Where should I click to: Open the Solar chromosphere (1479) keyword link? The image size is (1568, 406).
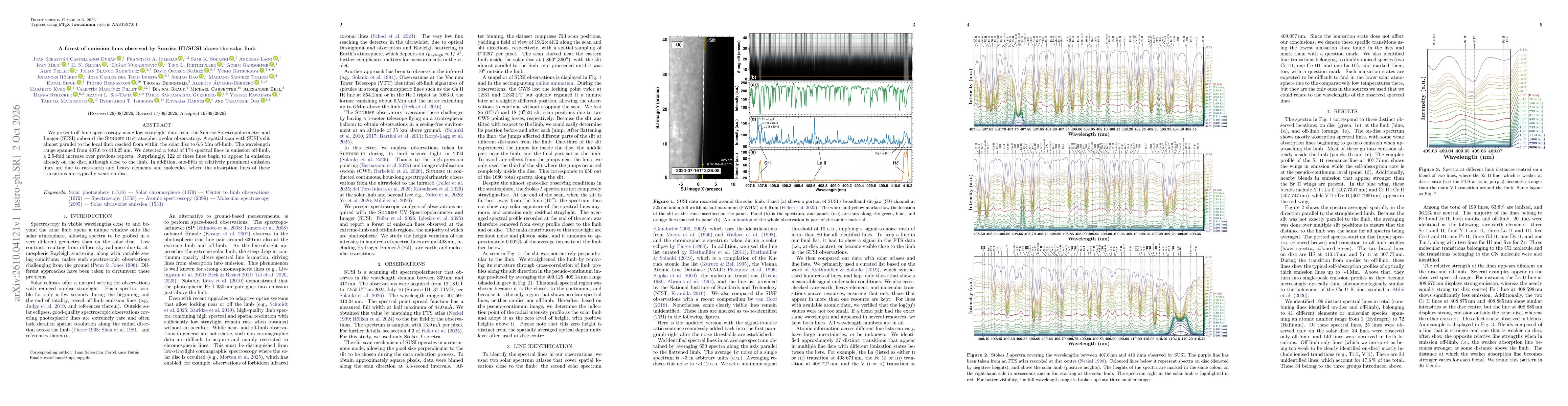[x=166, y=193]
